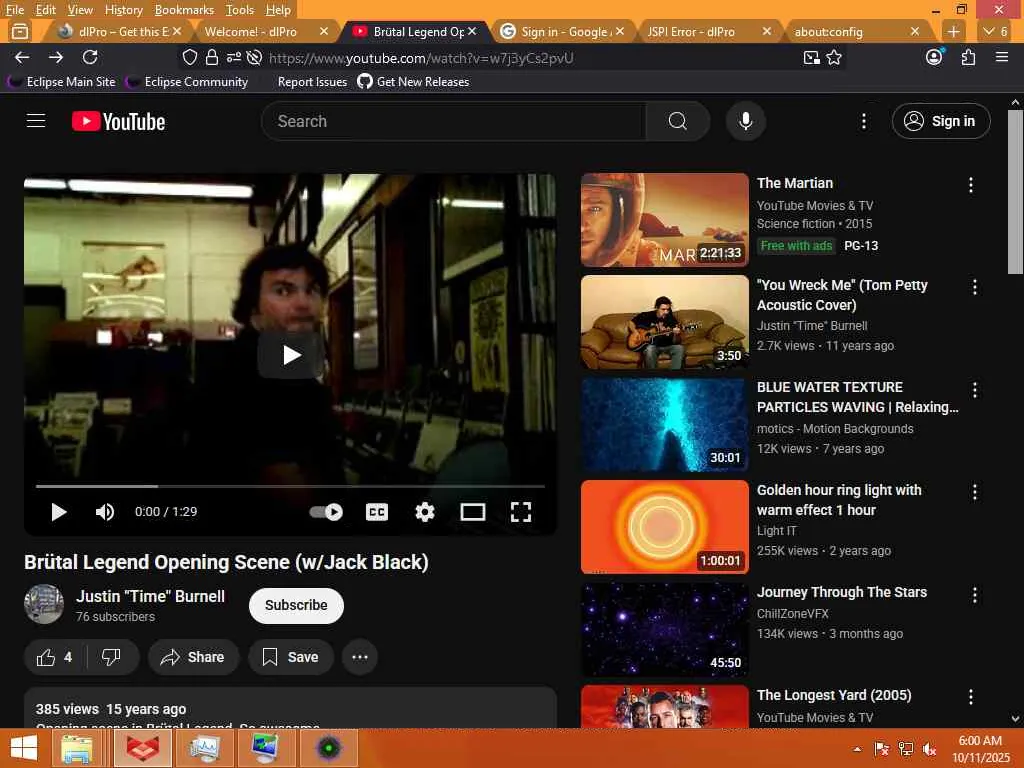Open options for Journey Through The Stars

pyautogui.click(x=975, y=594)
